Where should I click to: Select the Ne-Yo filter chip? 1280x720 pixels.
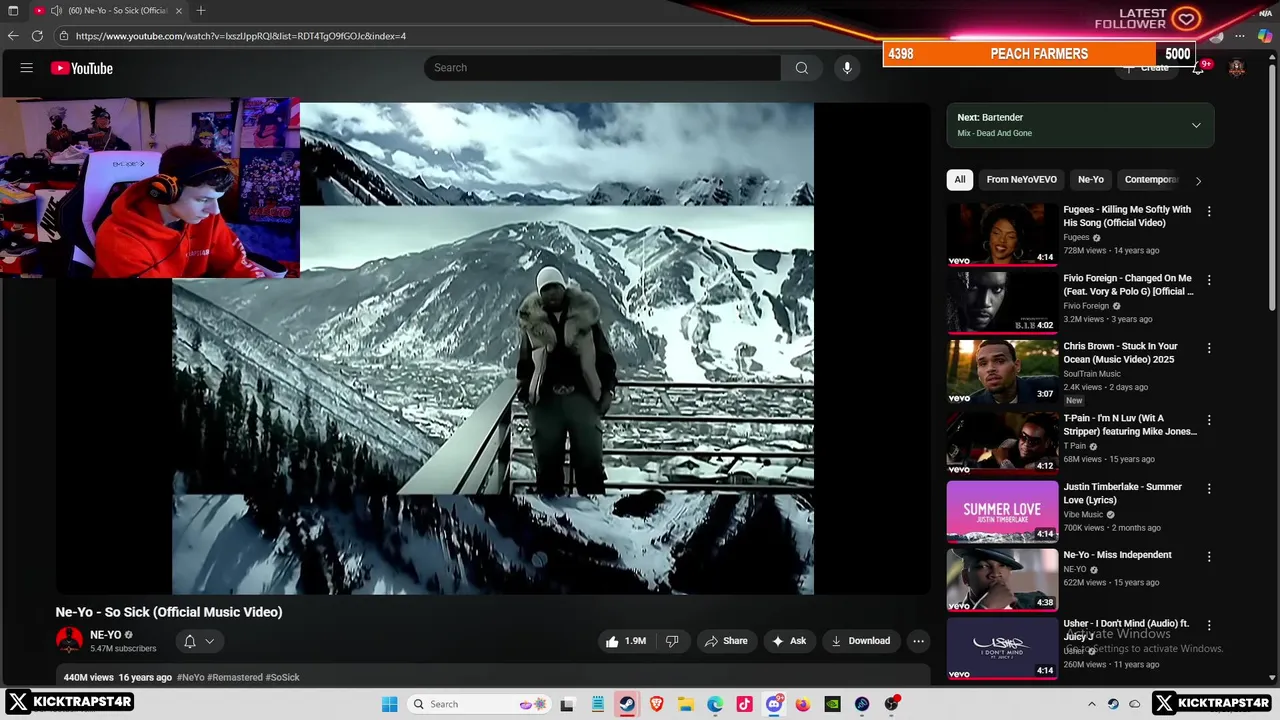[1091, 180]
